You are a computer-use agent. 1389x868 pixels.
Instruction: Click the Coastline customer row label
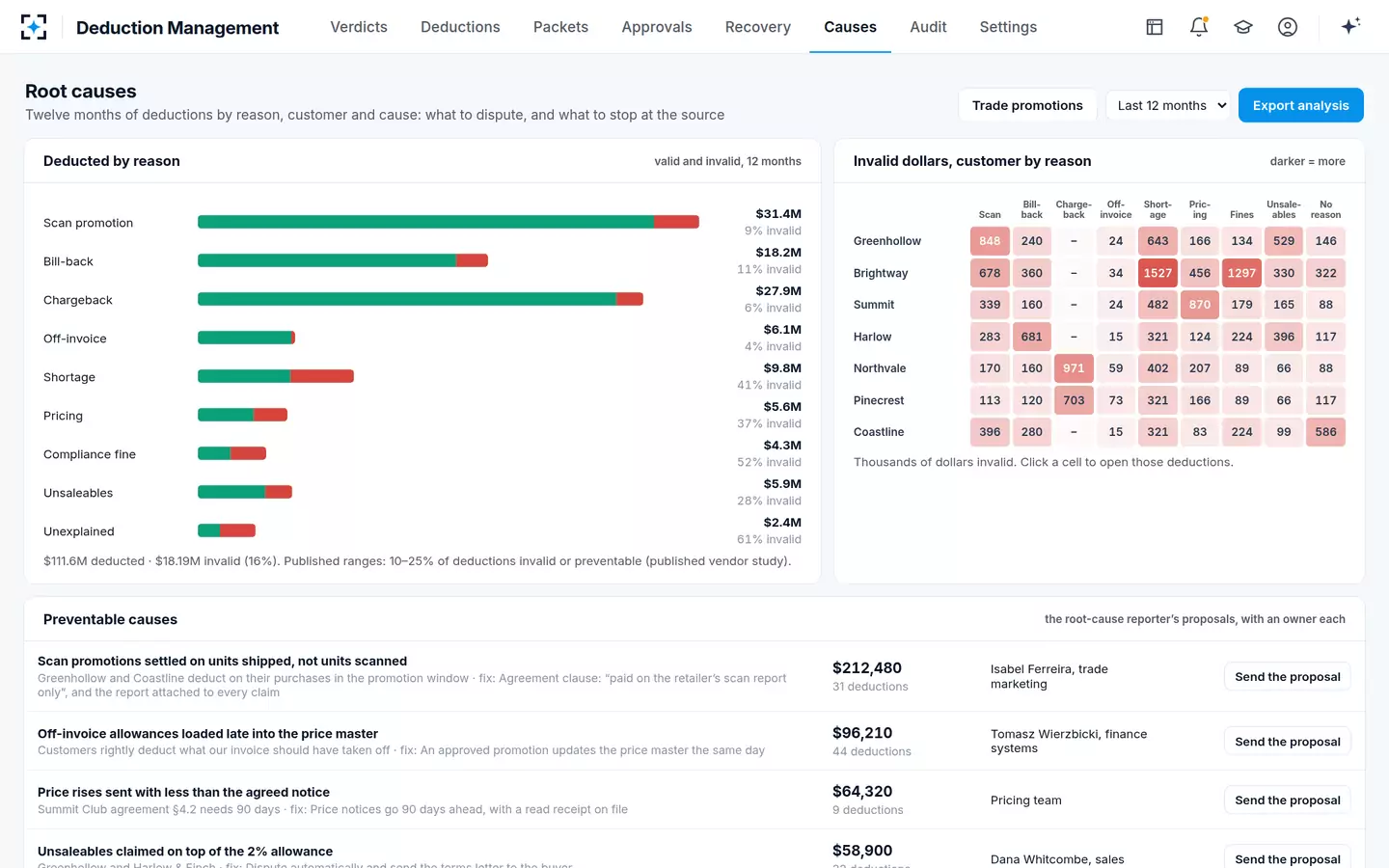[x=879, y=432]
